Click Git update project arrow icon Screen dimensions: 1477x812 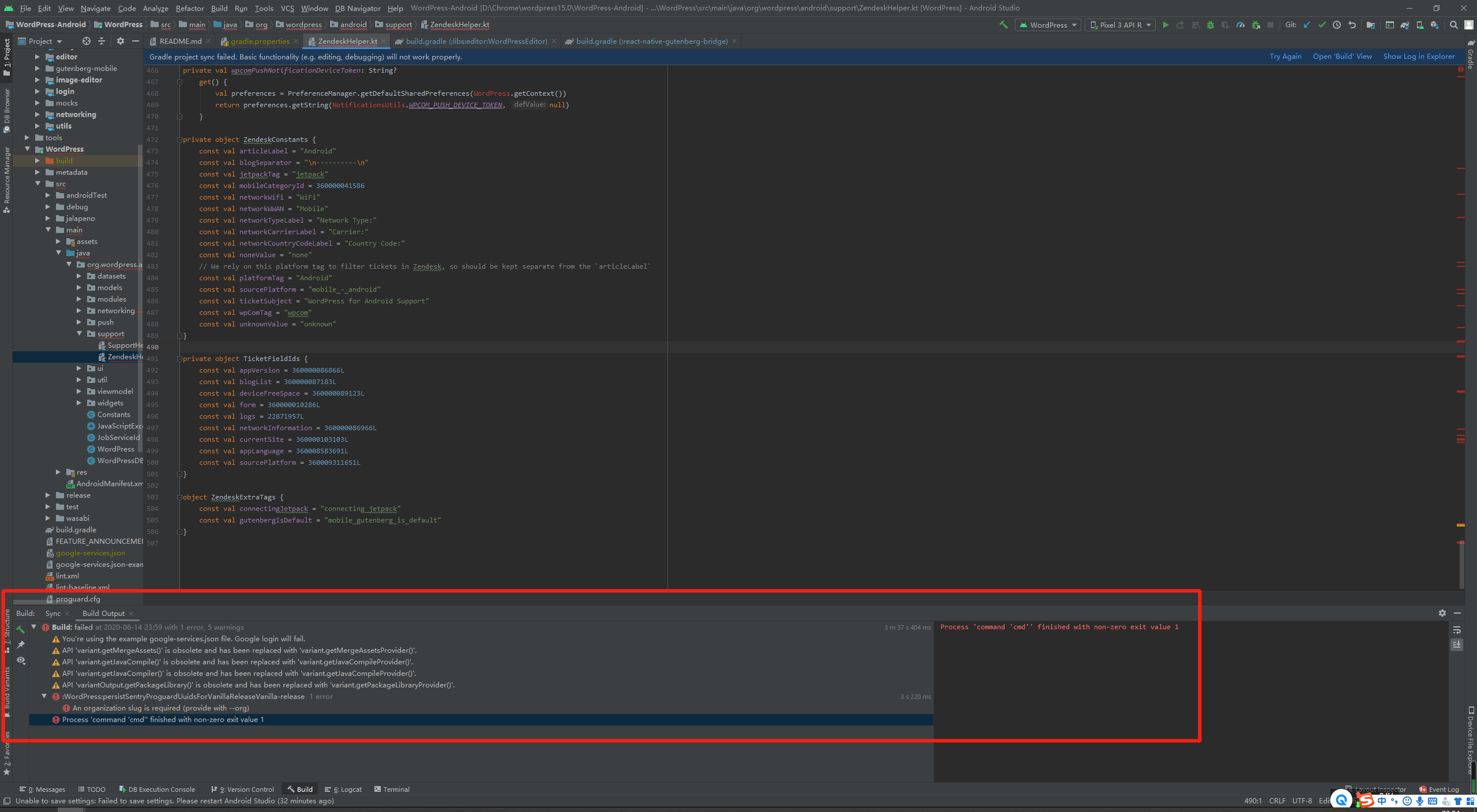tap(1307, 25)
